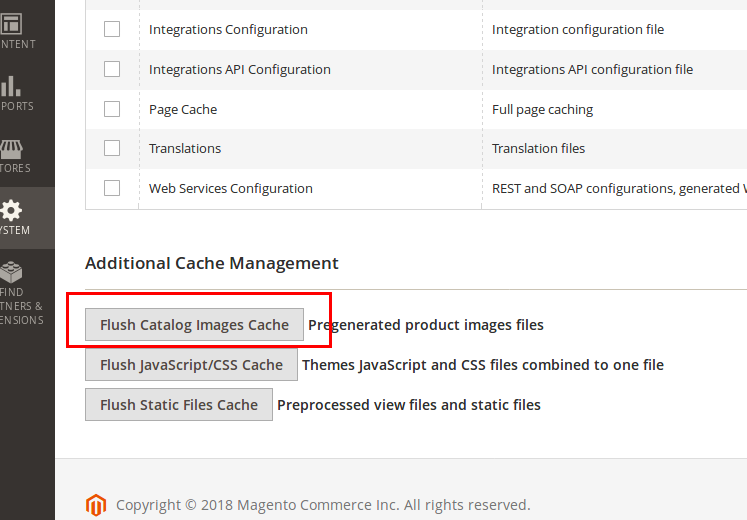747x520 pixels.
Task: Click the Magento logo in the footer
Action: 96,504
